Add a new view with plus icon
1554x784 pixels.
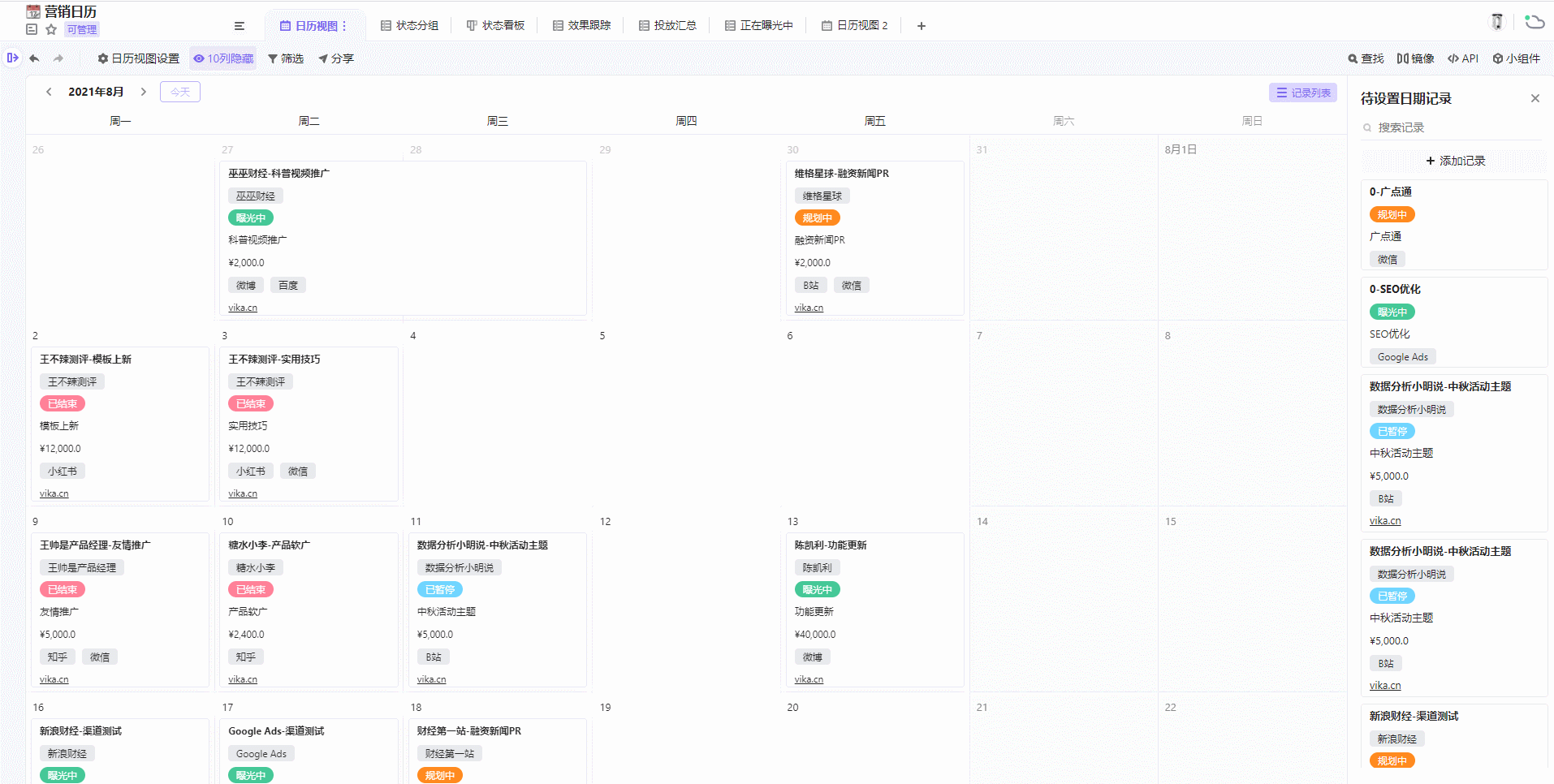[x=922, y=26]
